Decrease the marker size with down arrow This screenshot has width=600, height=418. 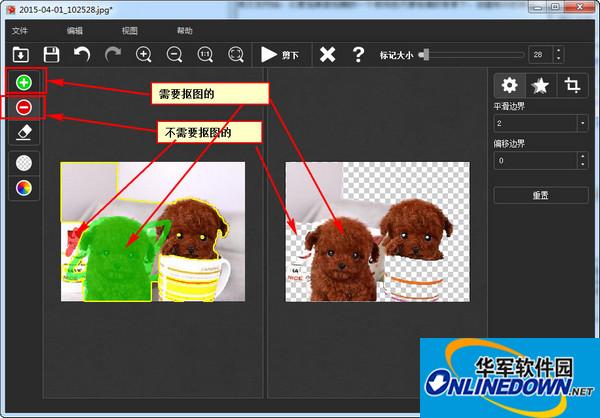click(558, 59)
